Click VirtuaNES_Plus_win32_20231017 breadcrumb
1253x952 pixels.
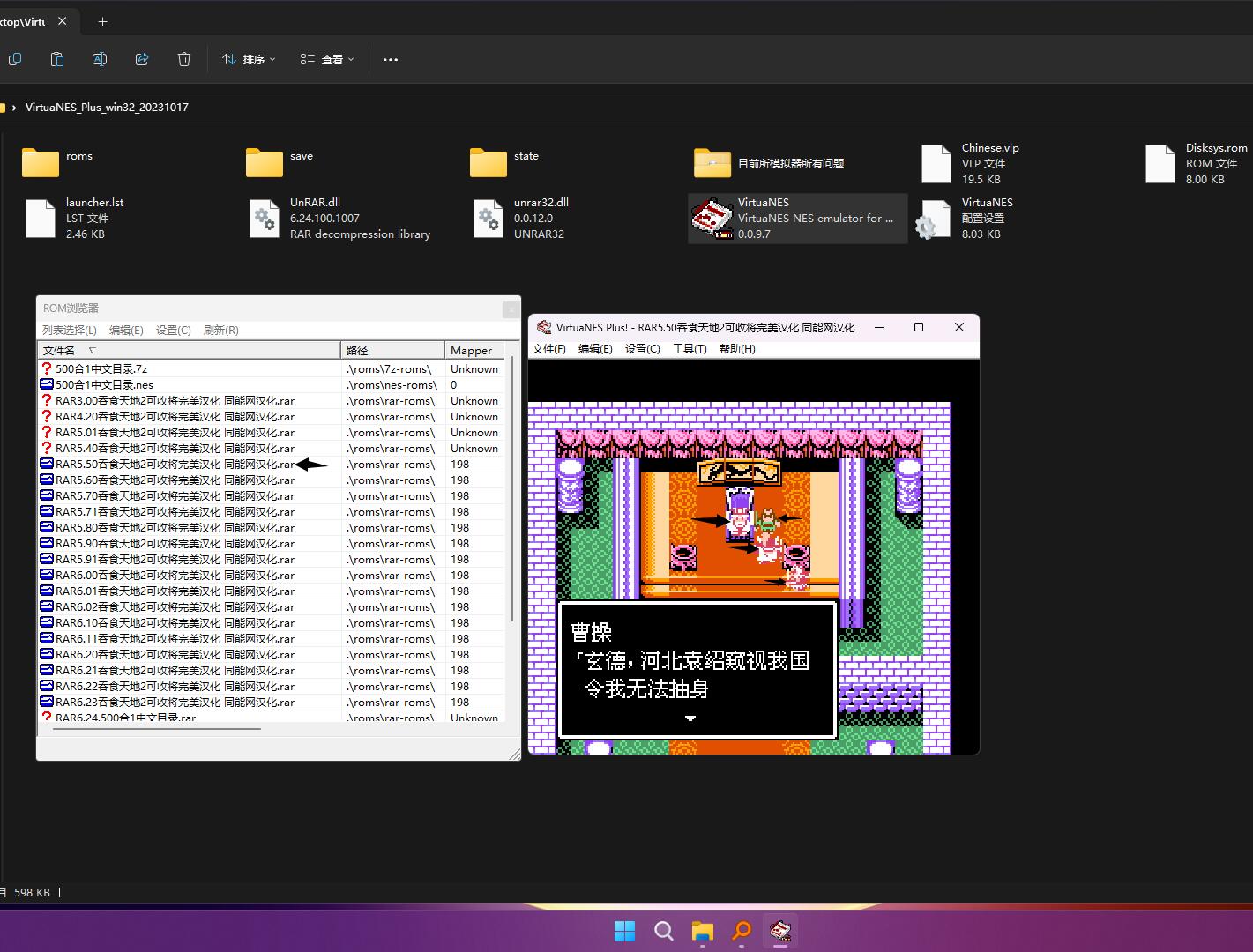point(107,108)
